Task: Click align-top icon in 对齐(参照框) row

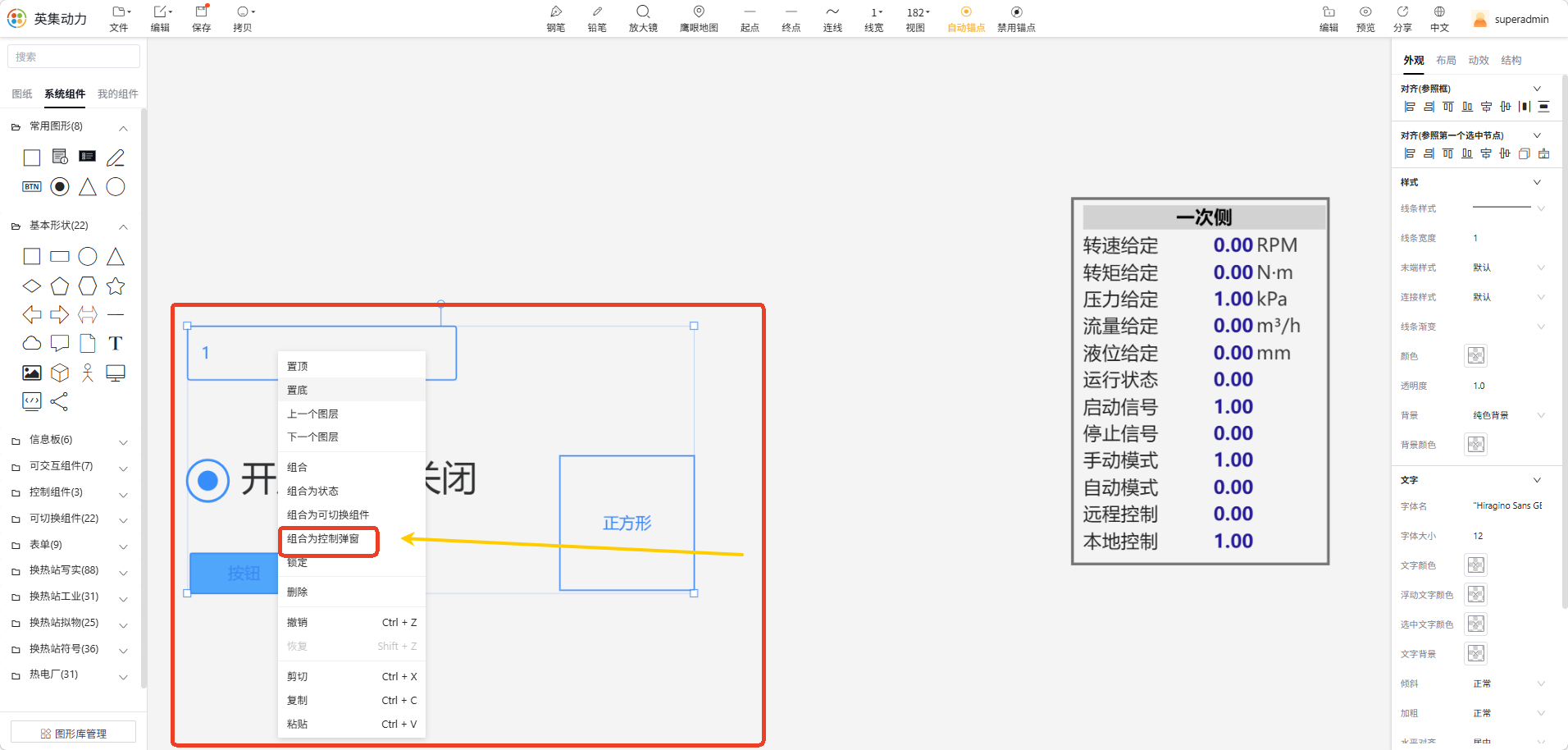Action: [1448, 107]
